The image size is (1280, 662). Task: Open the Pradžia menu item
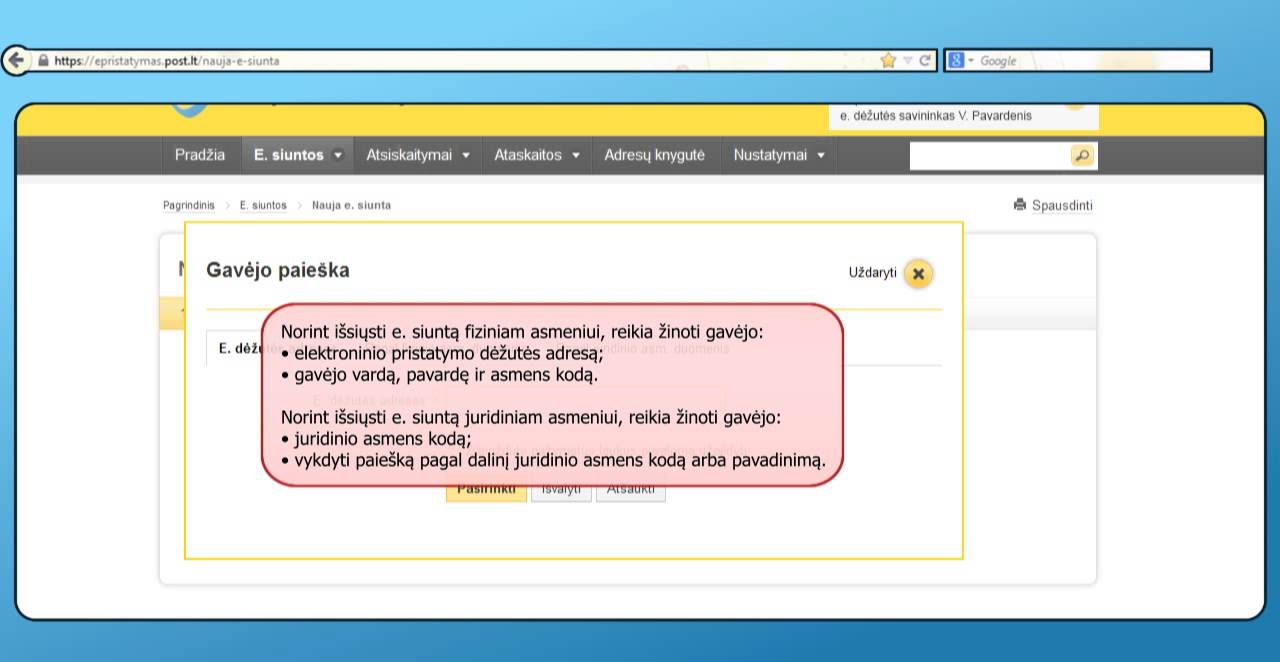coord(200,155)
